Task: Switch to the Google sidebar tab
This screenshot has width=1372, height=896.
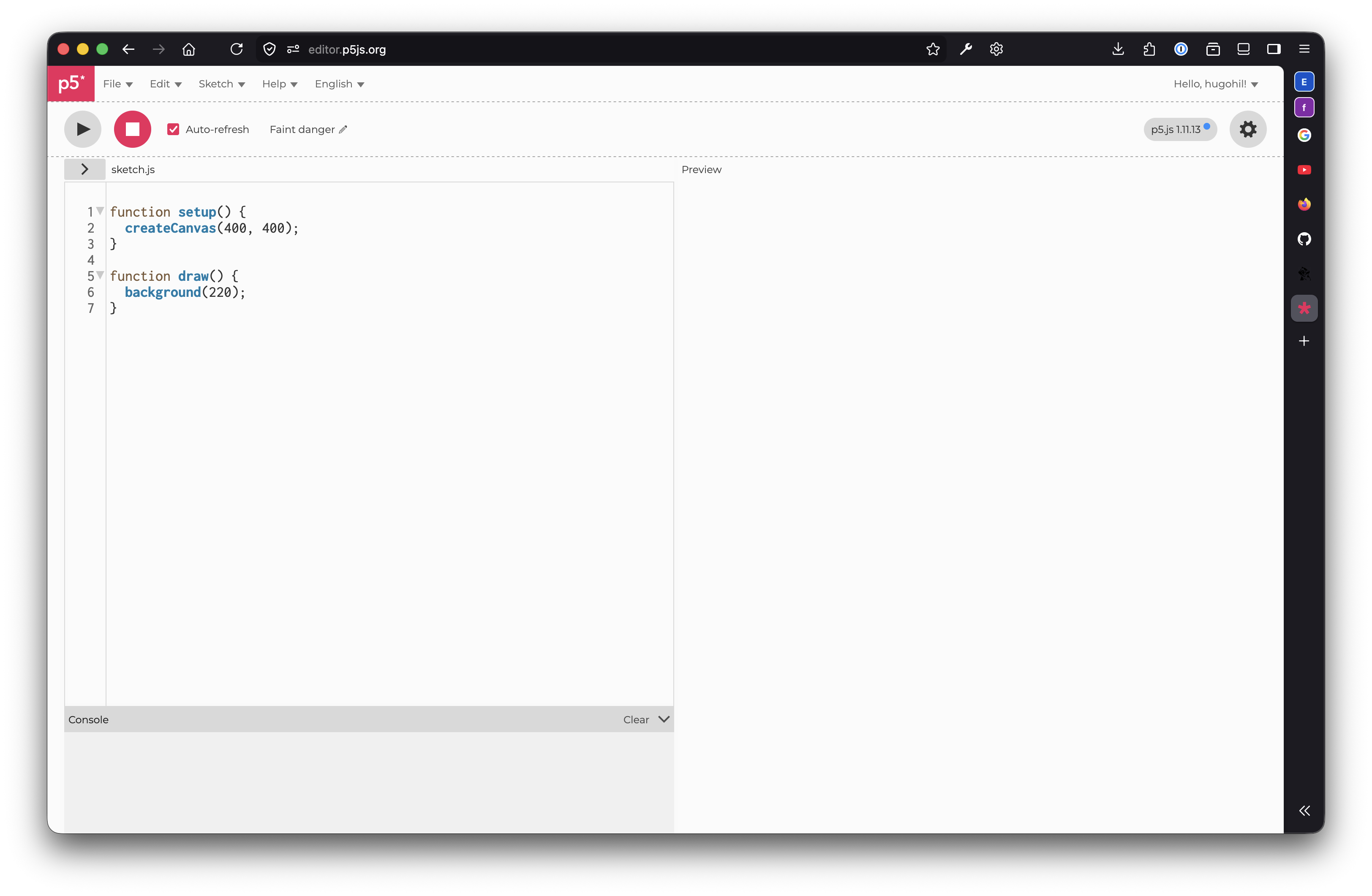Action: [1304, 135]
